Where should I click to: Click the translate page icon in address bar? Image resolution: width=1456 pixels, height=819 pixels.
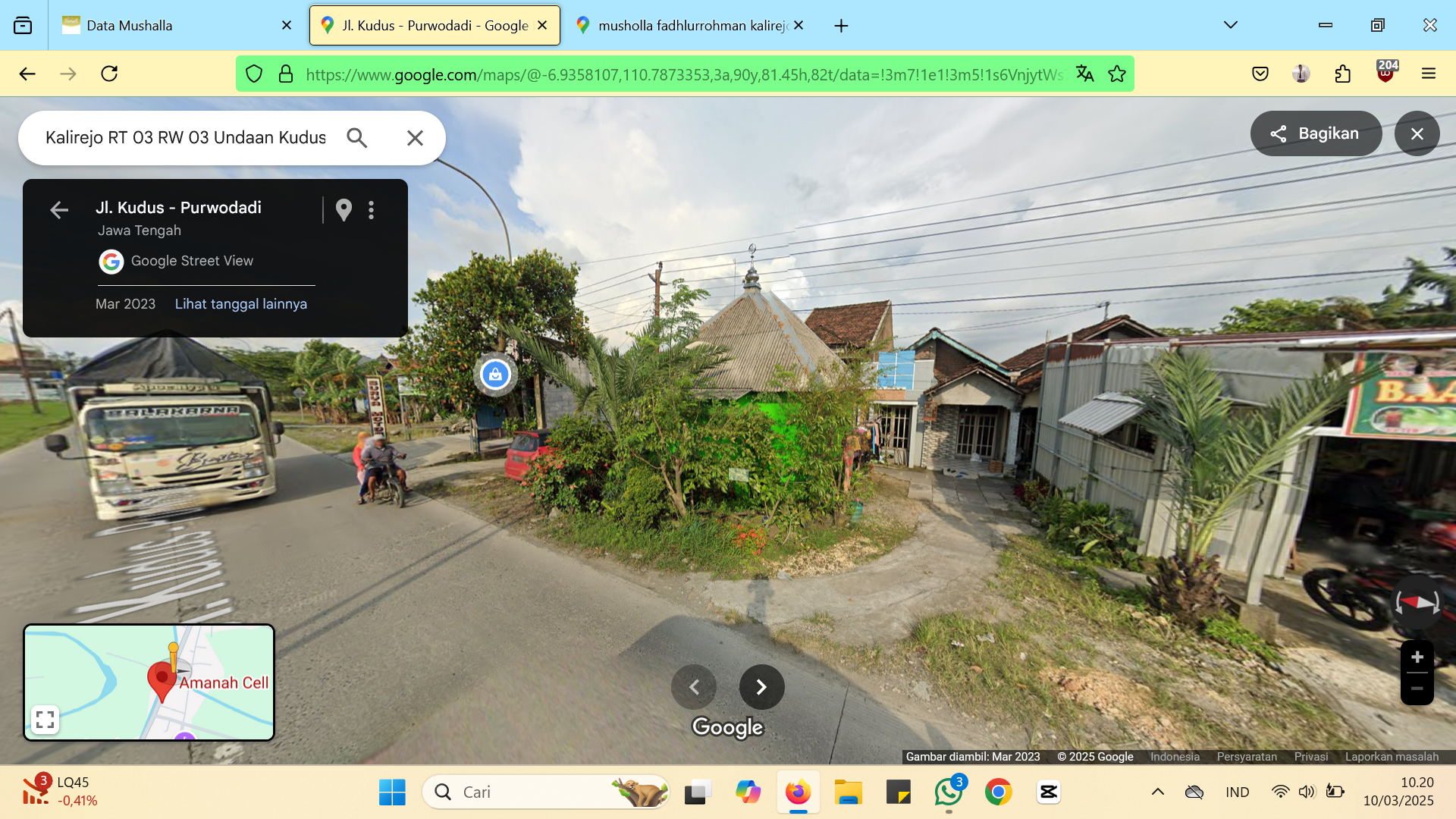[x=1084, y=74]
